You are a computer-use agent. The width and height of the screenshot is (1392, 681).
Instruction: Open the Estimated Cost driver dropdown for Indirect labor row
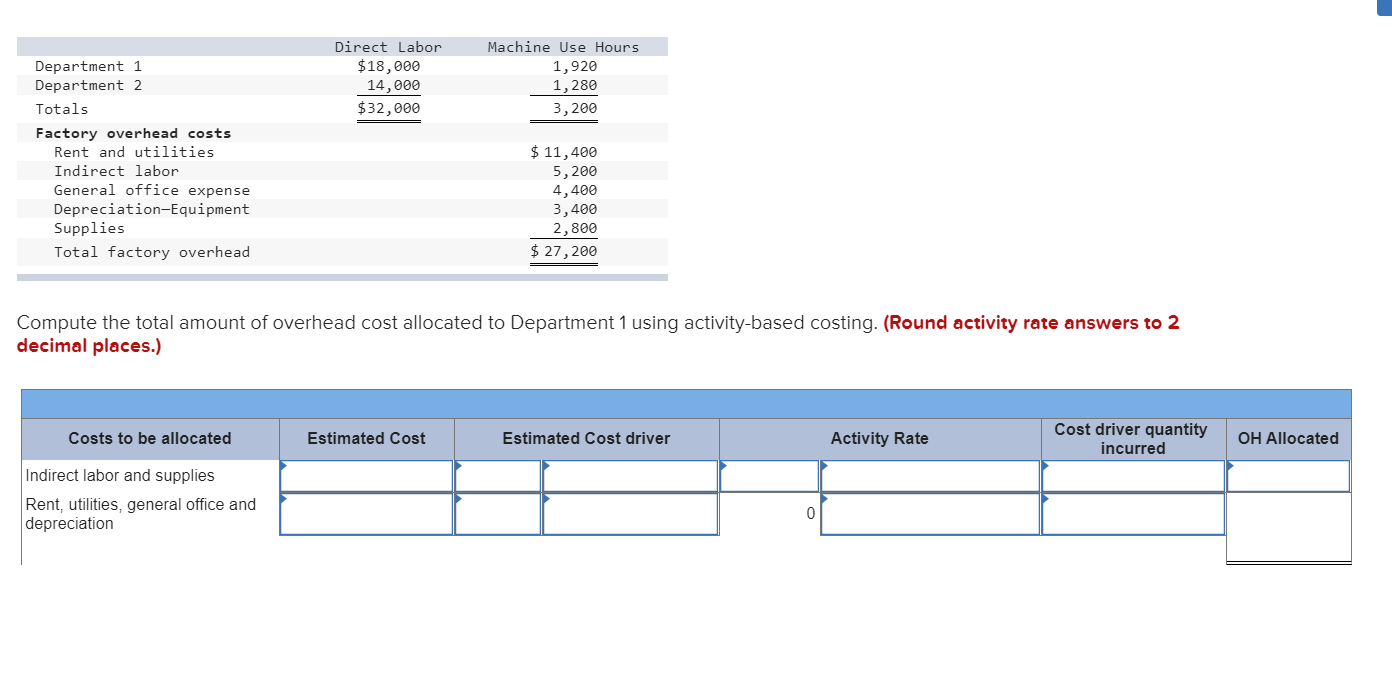coord(631,475)
